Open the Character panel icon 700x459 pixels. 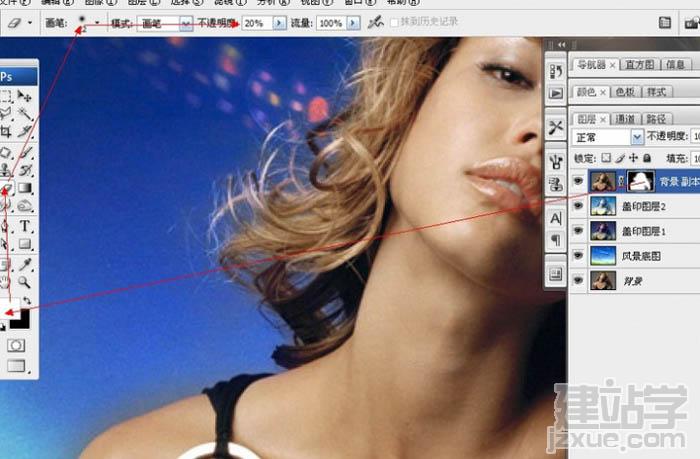pos(556,218)
